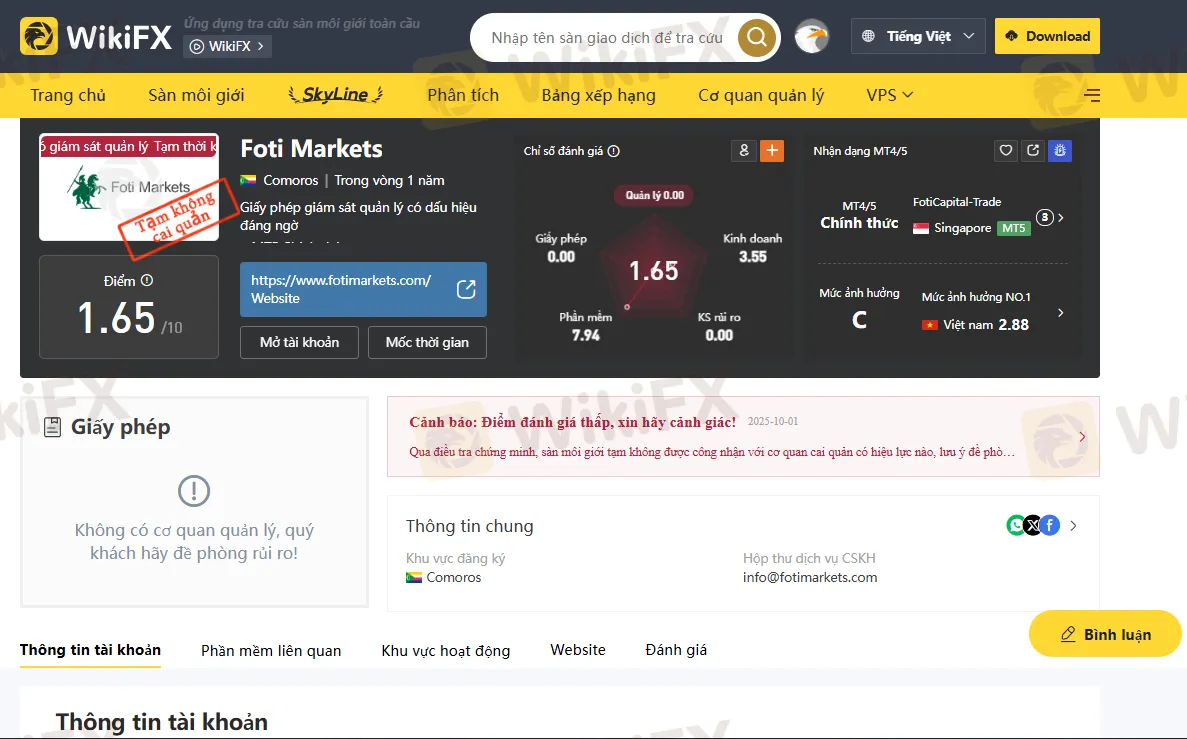Click the Comoros registration region text

(x=453, y=577)
